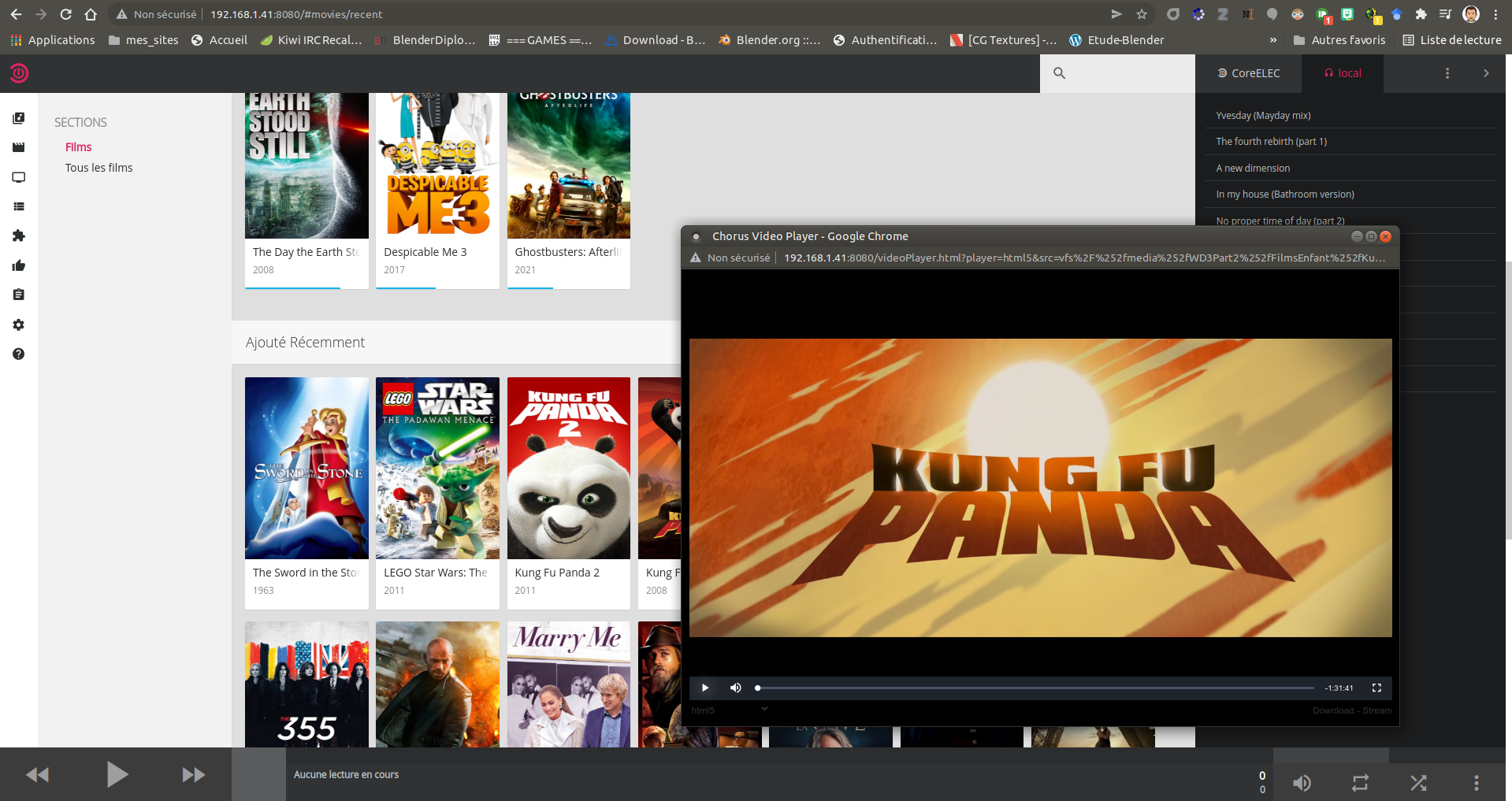
Task: Skip to previous track in footer
Action: [x=38, y=775]
